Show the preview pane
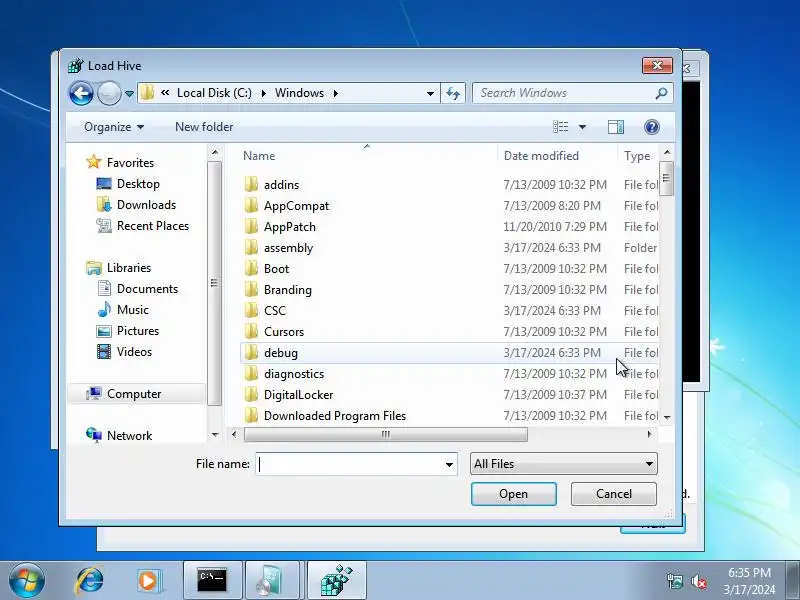 (x=615, y=127)
